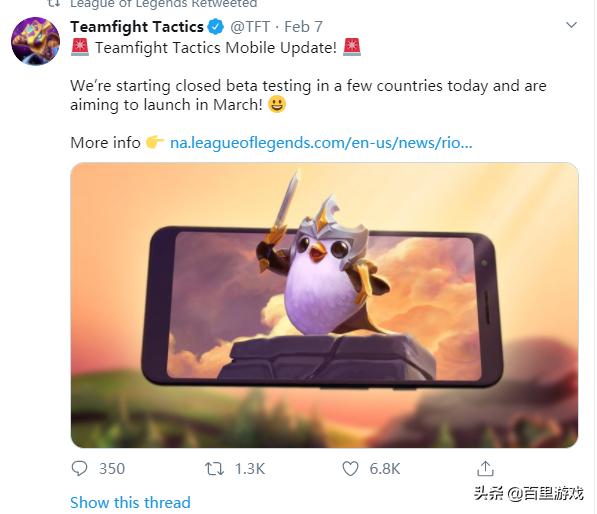597x514 pixels.
Task: Click the blue verified badge
Action: click(216, 27)
